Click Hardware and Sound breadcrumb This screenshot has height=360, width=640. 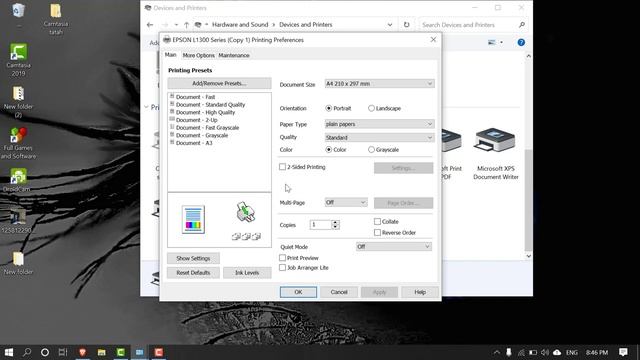coord(240,24)
